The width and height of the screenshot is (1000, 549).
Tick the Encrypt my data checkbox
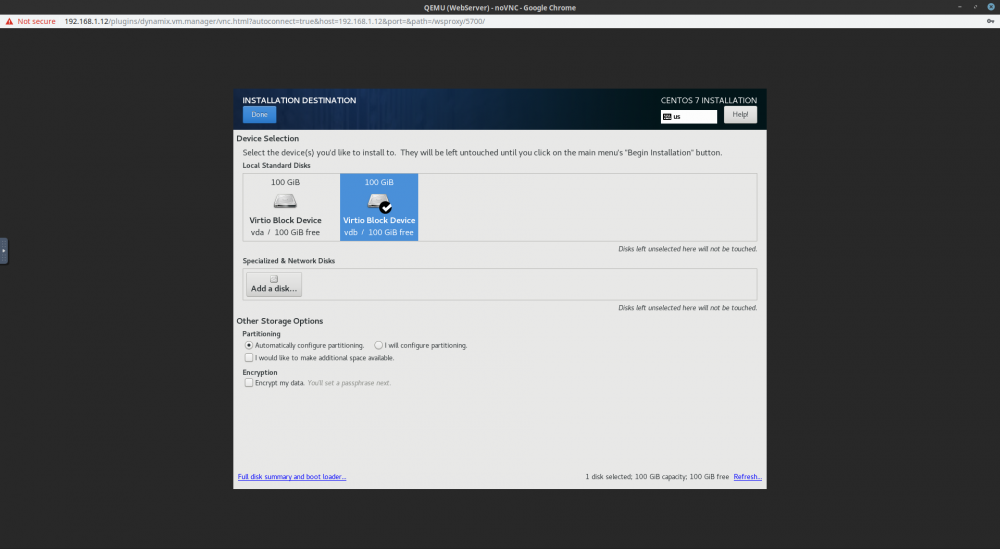tap(249, 383)
